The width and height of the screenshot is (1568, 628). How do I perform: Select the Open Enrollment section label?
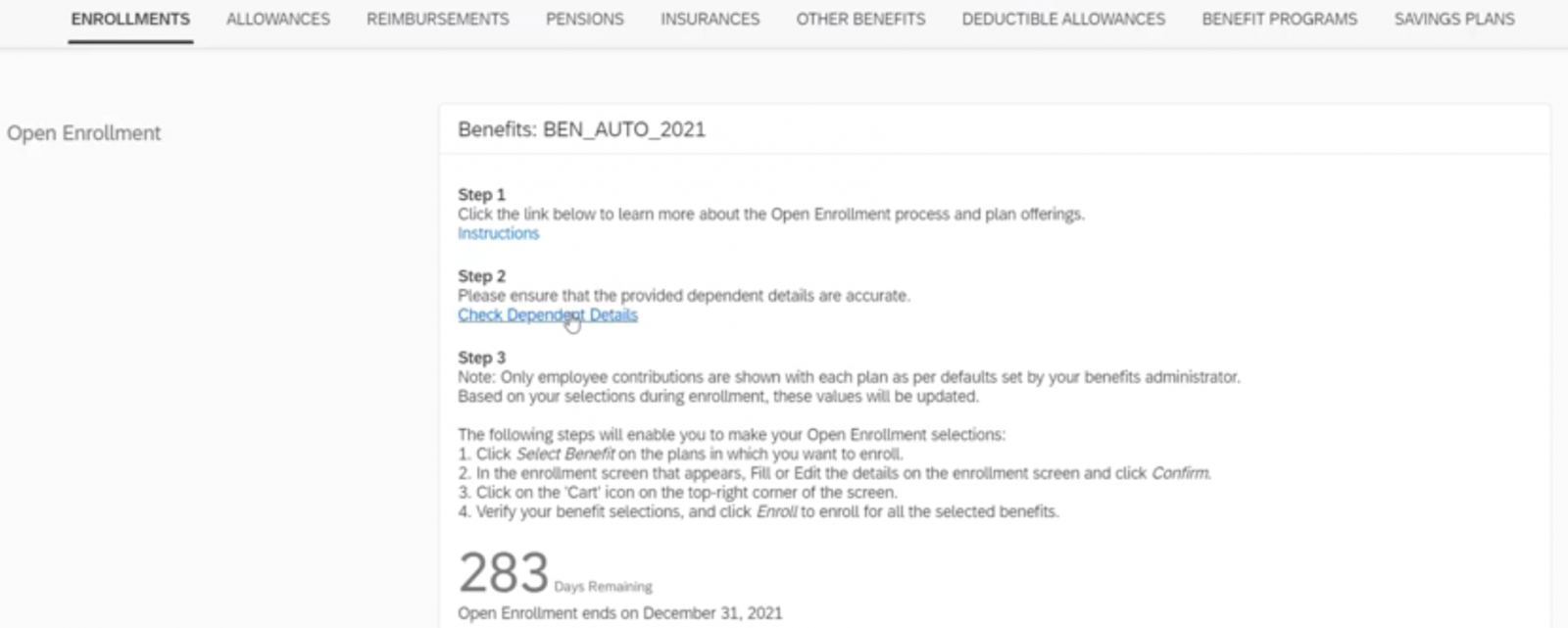83,133
